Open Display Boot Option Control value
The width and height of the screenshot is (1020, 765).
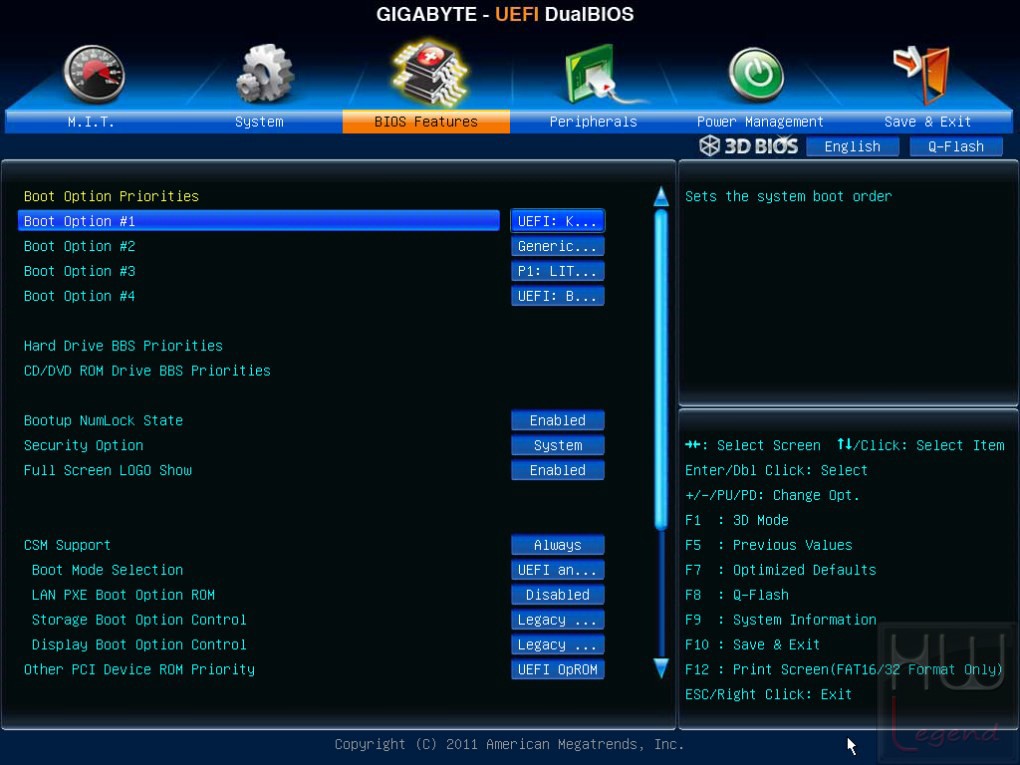pos(557,644)
